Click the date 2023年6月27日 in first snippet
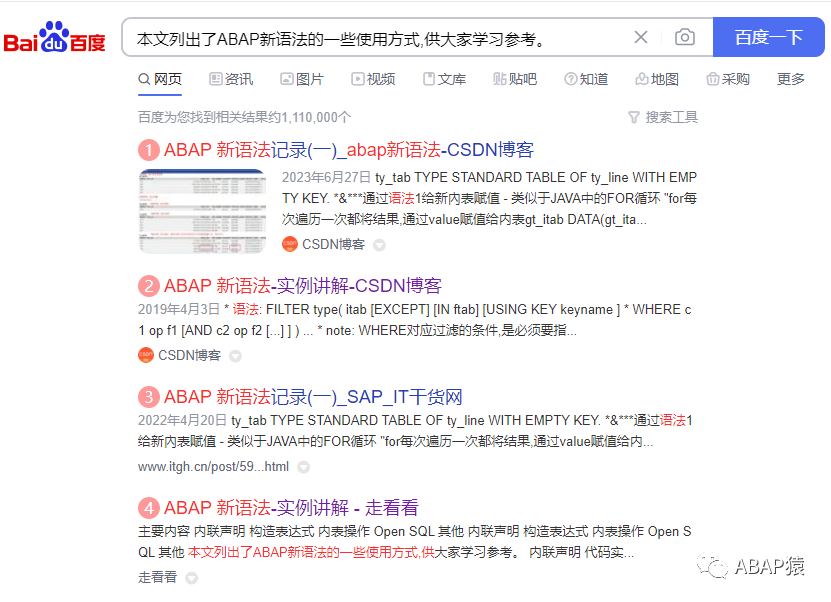The height and width of the screenshot is (602, 831). coord(326,177)
